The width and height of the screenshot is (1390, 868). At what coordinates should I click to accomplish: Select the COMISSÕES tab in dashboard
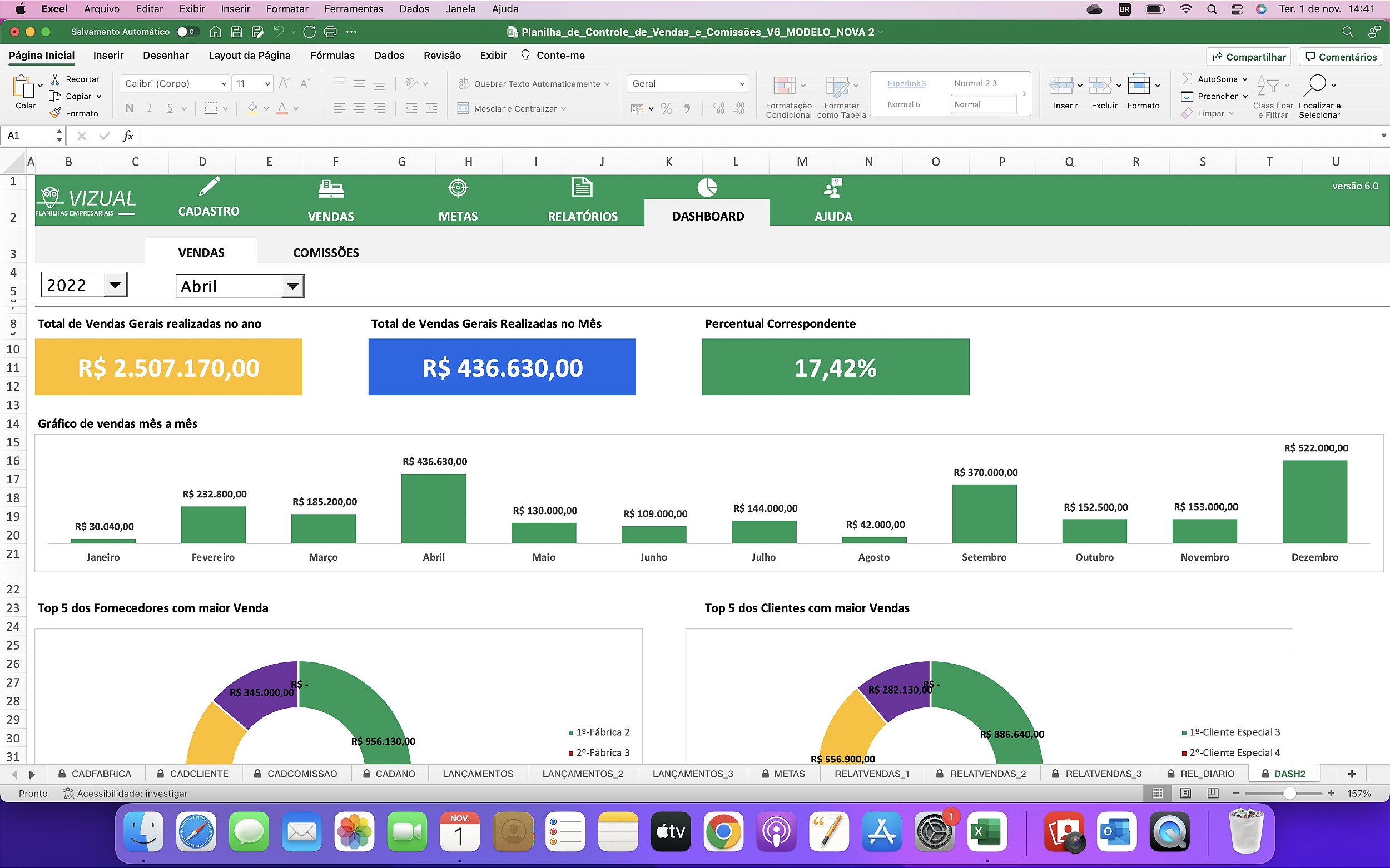(x=325, y=252)
